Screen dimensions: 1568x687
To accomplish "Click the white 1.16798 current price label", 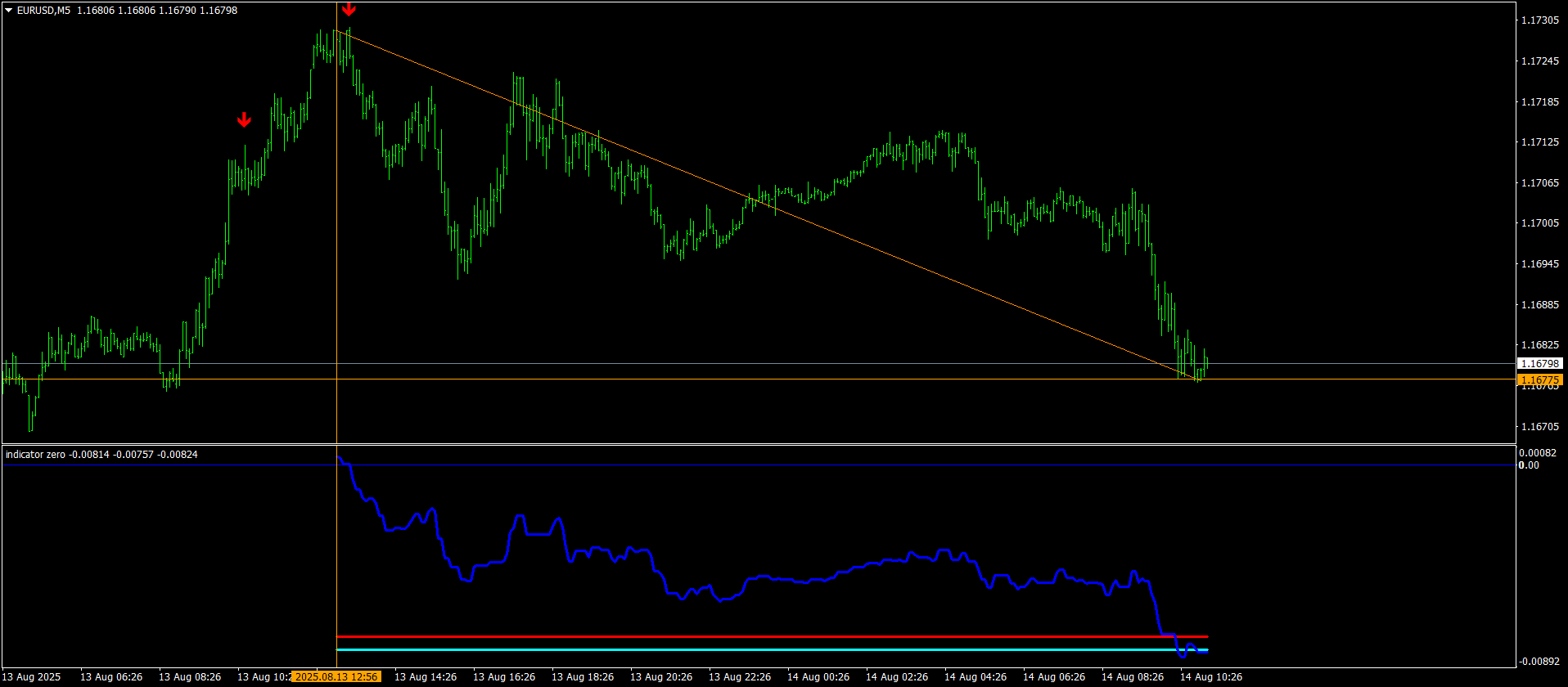I will pyautogui.click(x=1539, y=363).
